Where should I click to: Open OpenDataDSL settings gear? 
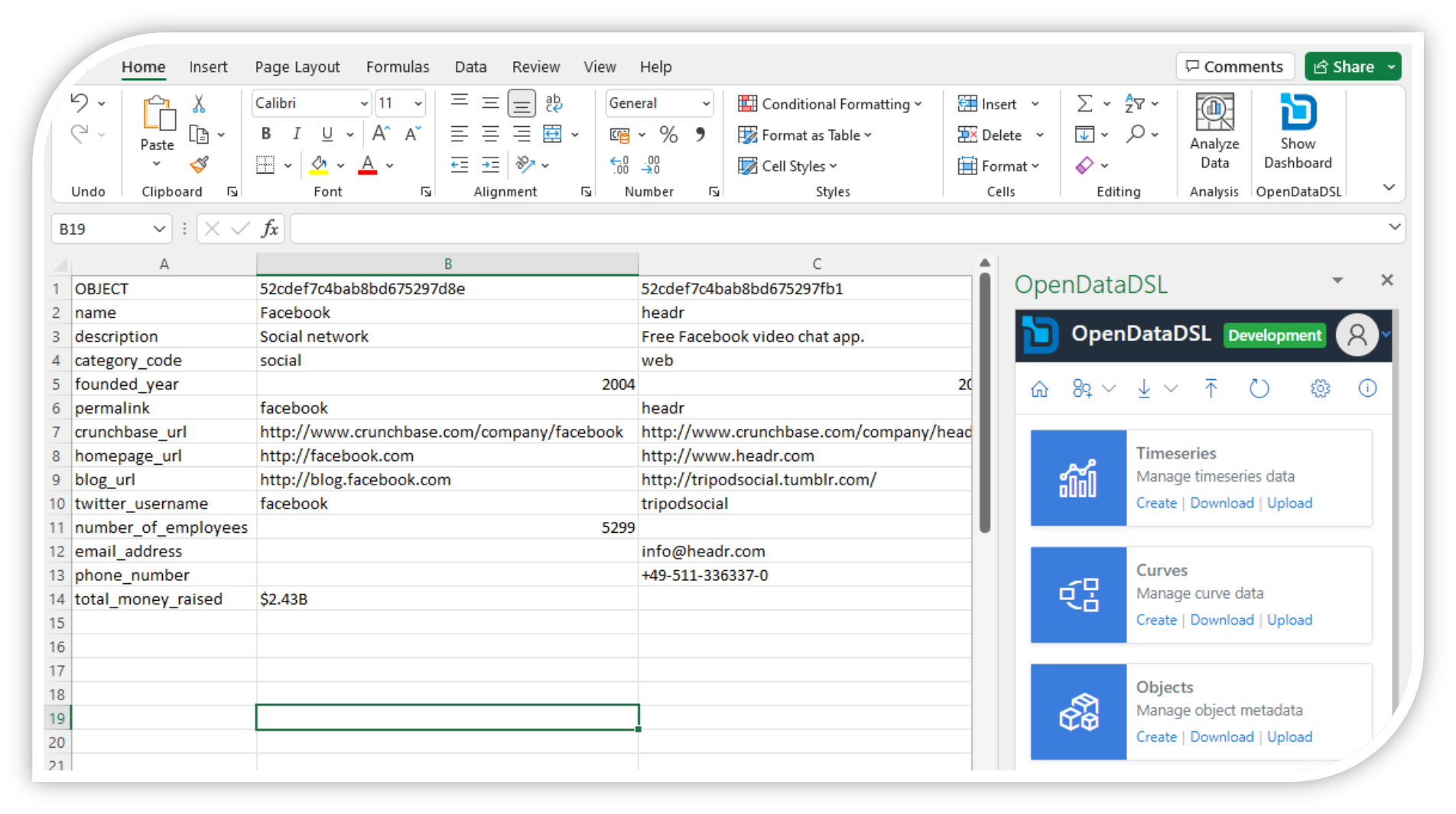click(x=1320, y=388)
